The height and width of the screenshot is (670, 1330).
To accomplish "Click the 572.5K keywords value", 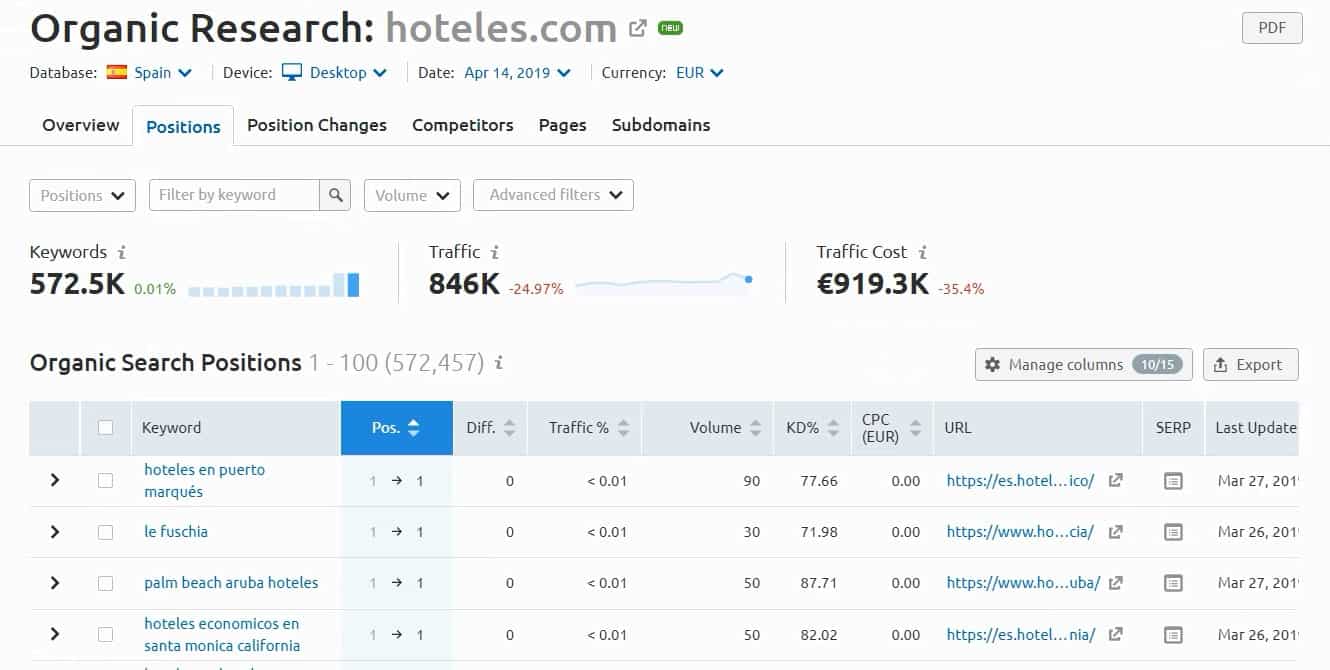I will pyautogui.click(x=77, y=285).
